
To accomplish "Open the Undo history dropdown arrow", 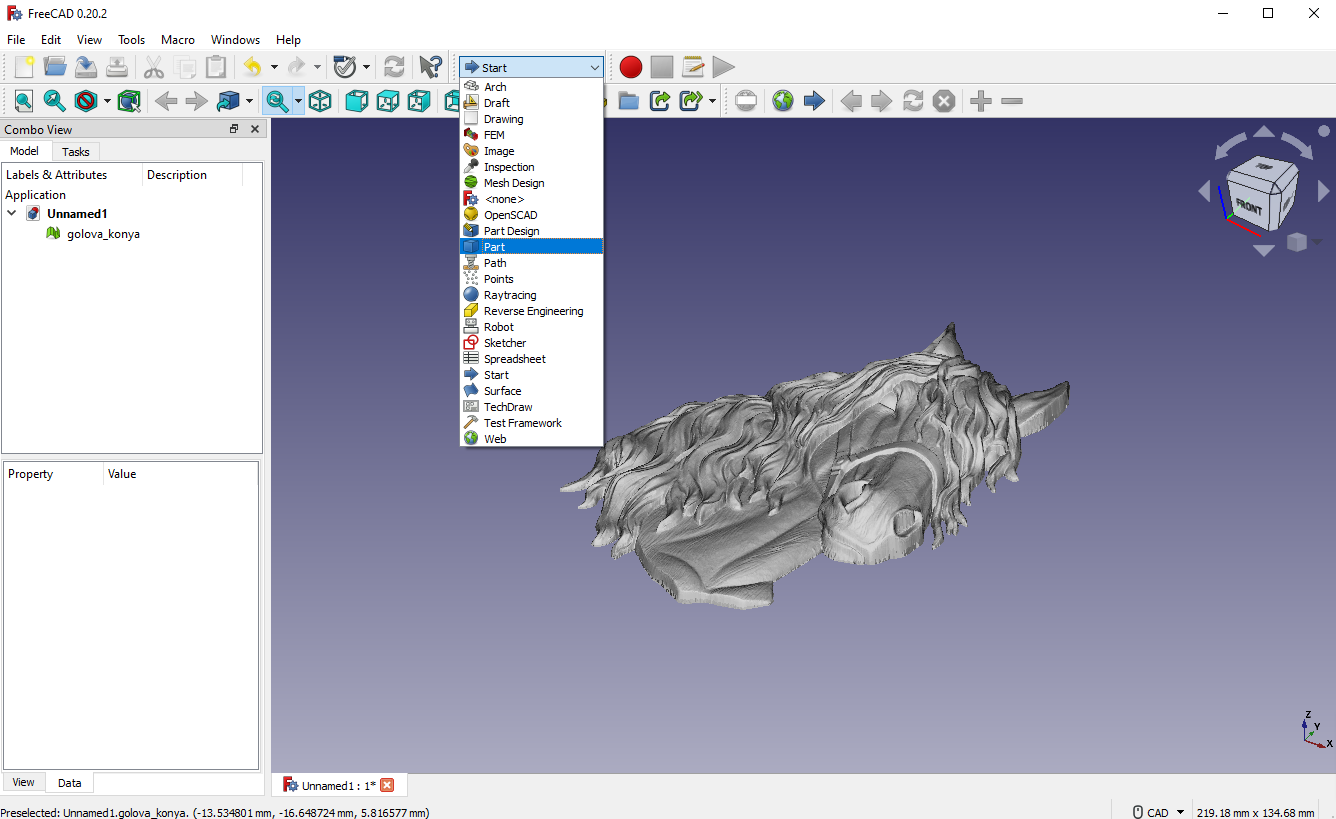I will click(275, 67).
